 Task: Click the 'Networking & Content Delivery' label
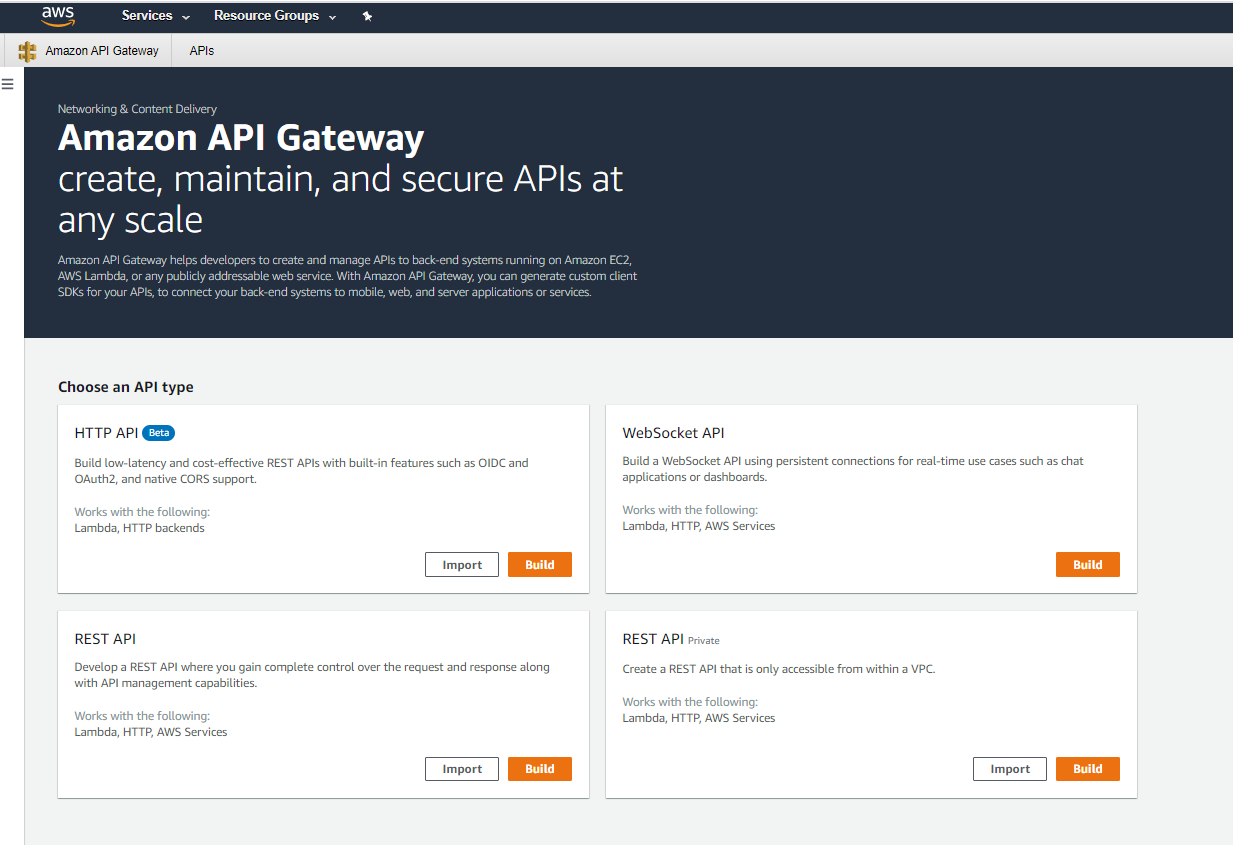[137, 109]
